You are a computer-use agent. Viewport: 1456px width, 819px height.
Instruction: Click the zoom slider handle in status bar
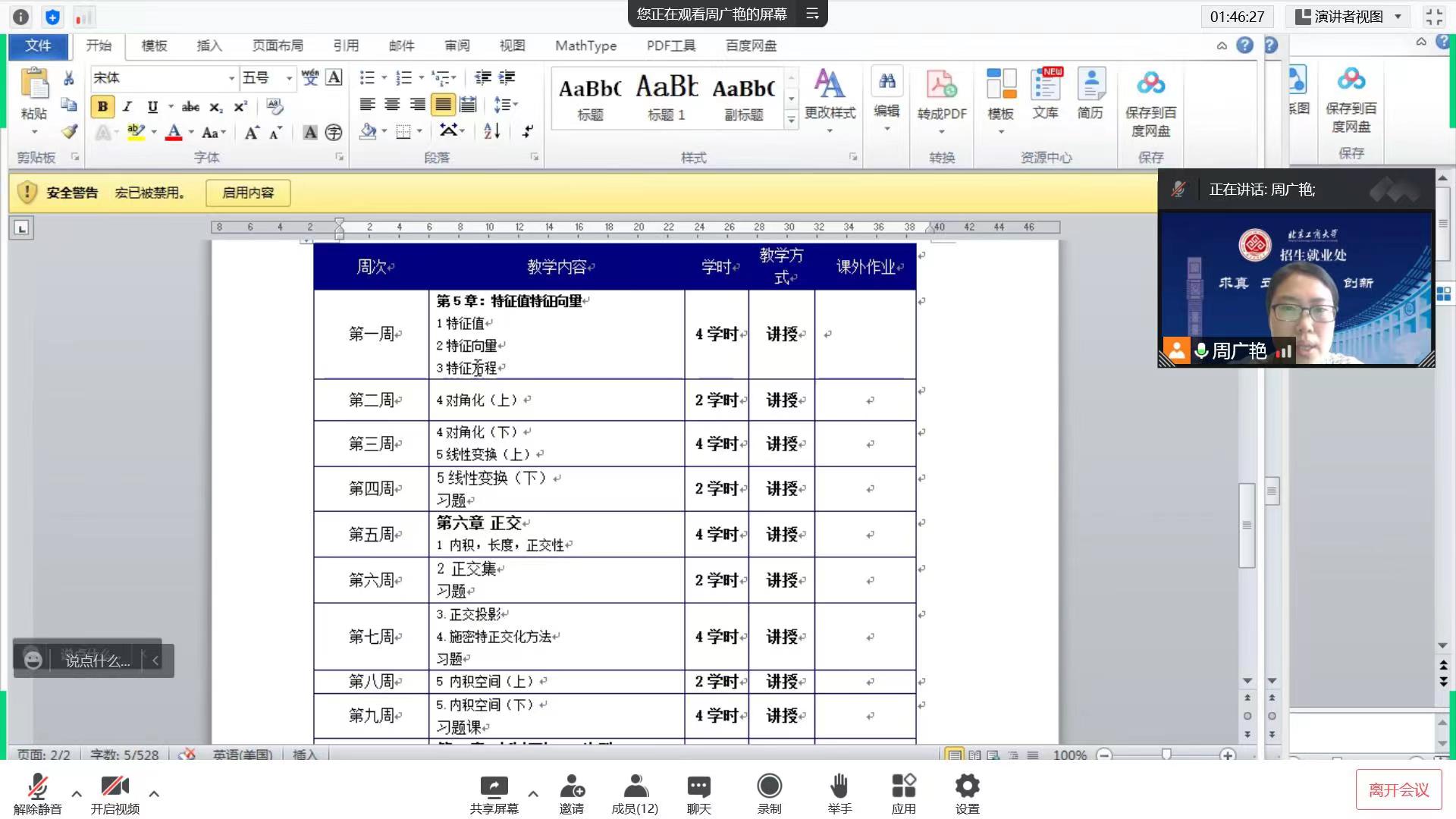click(1166, 754)
